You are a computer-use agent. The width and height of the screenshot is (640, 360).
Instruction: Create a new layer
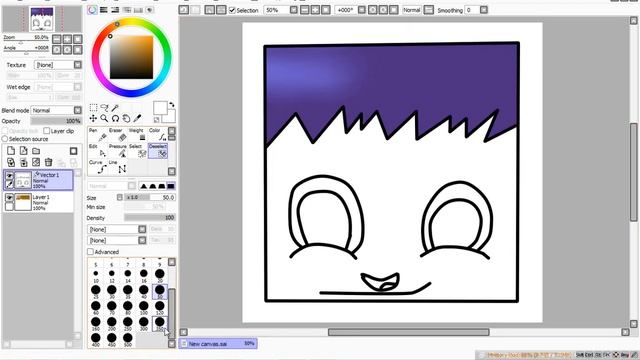pyautogui.click(x=11, y=151)
